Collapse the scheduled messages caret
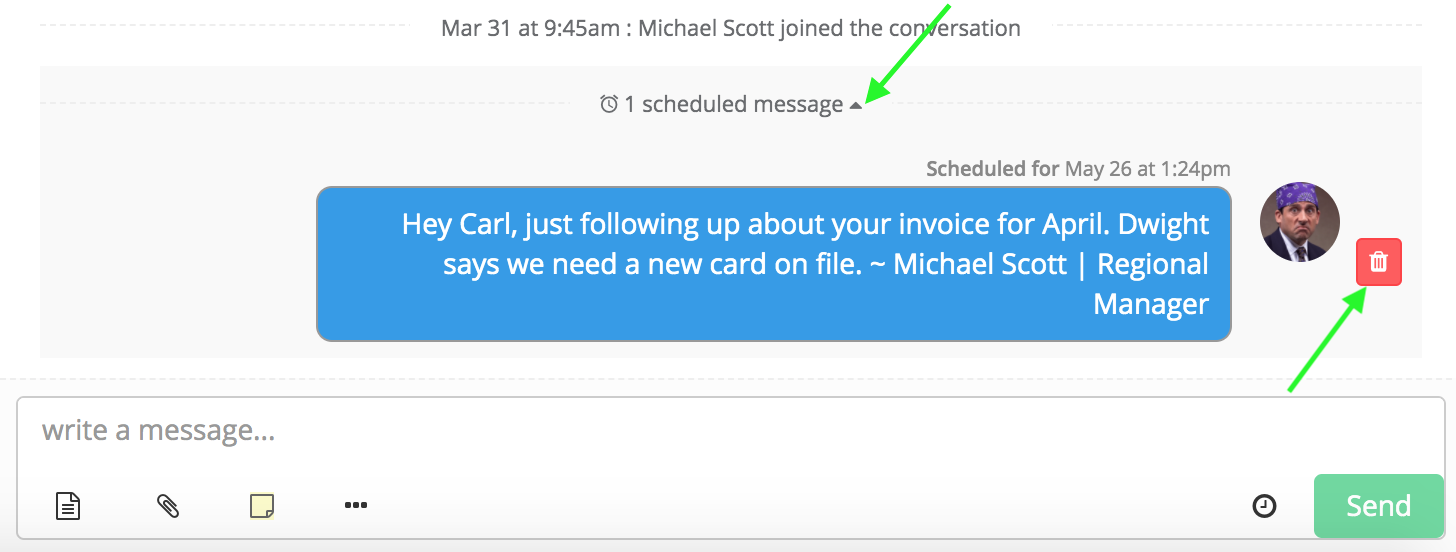The height and width of the screenshot is (552, 1456). tap(855, 105)
